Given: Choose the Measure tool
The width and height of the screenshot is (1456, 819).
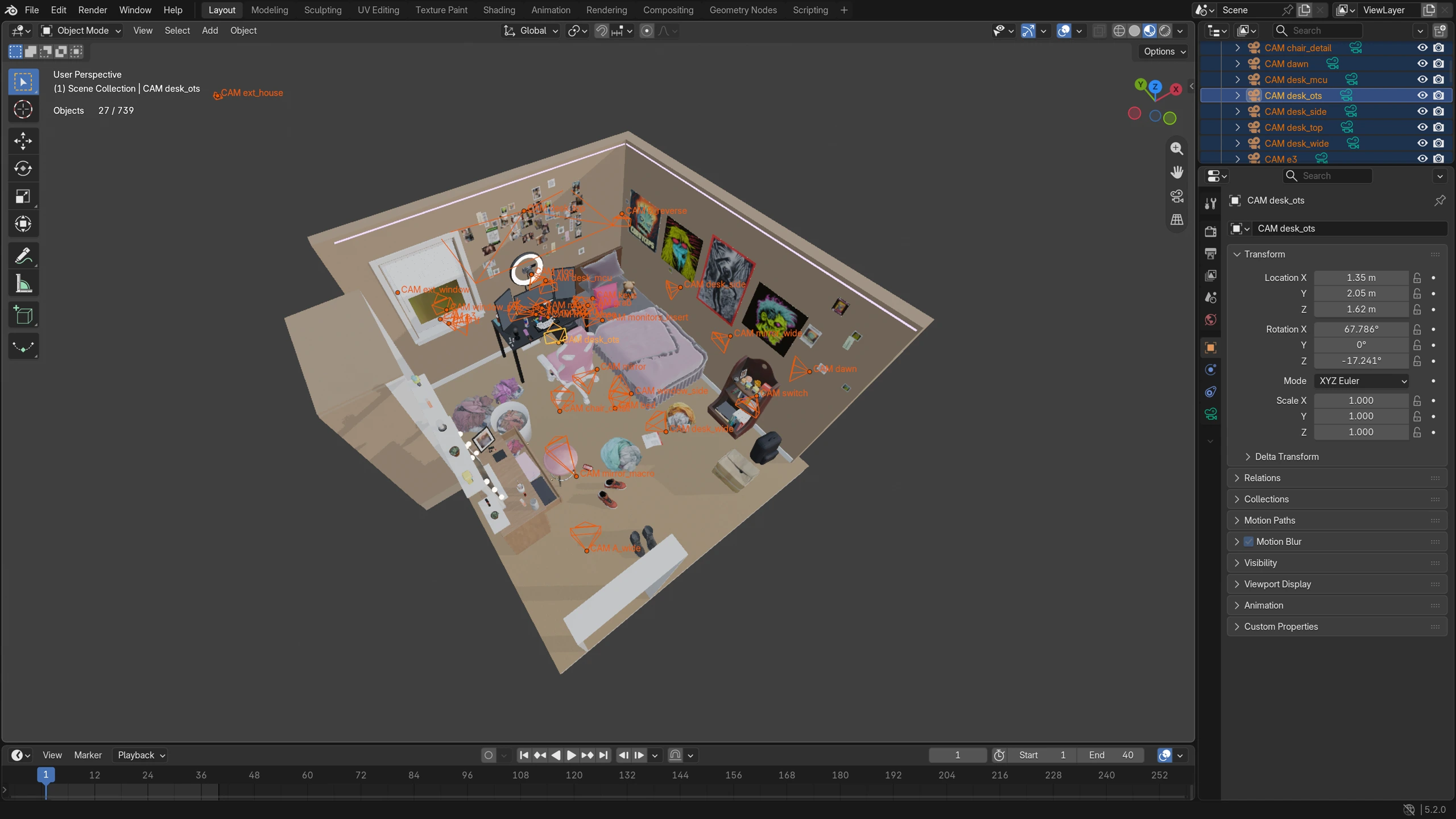Looking at the screenshot, I should click(23, 284).
